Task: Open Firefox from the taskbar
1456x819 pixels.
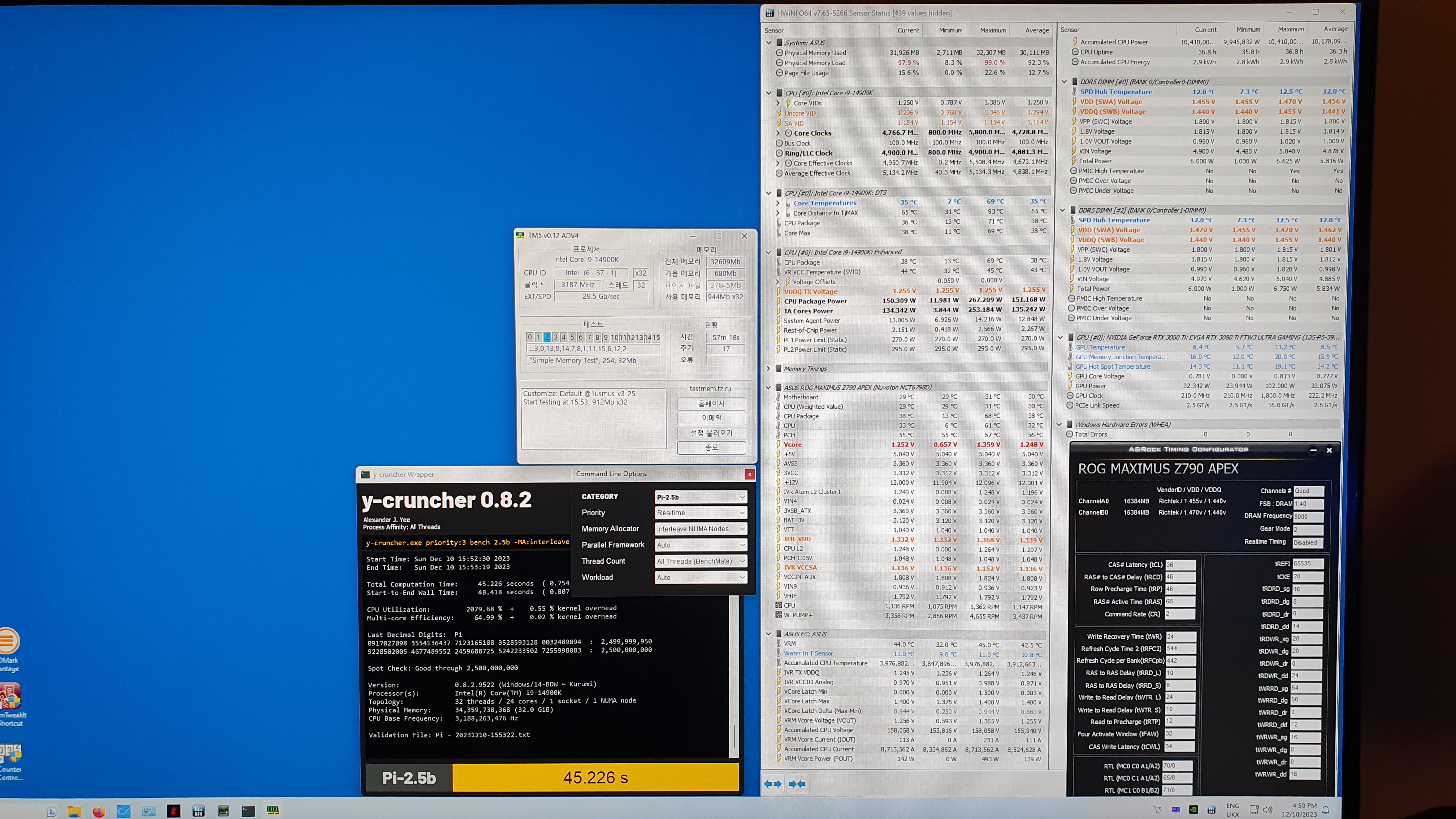Action: click(x=99, y=812)
